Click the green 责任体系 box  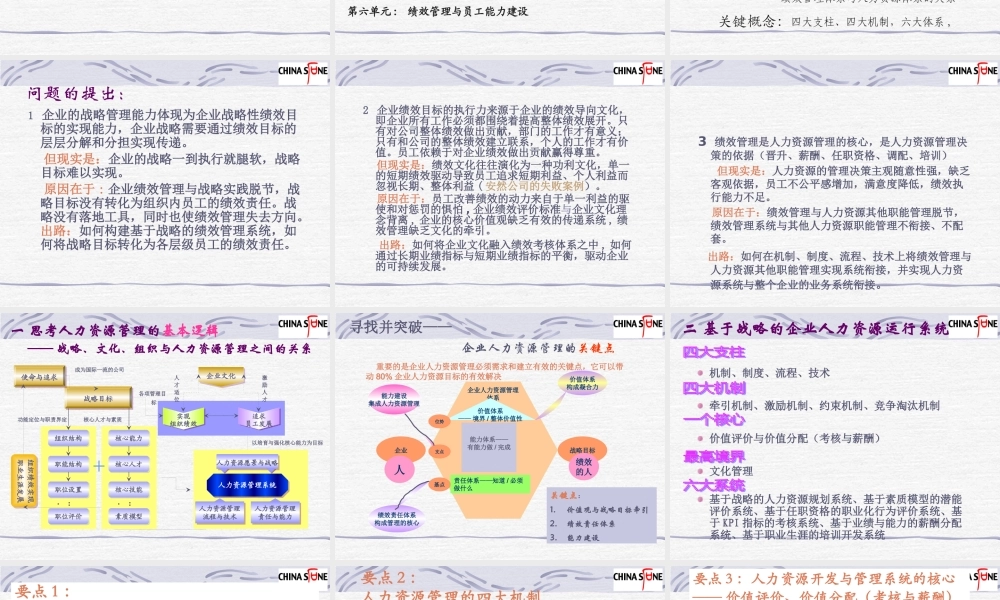[x=490, y=484]
